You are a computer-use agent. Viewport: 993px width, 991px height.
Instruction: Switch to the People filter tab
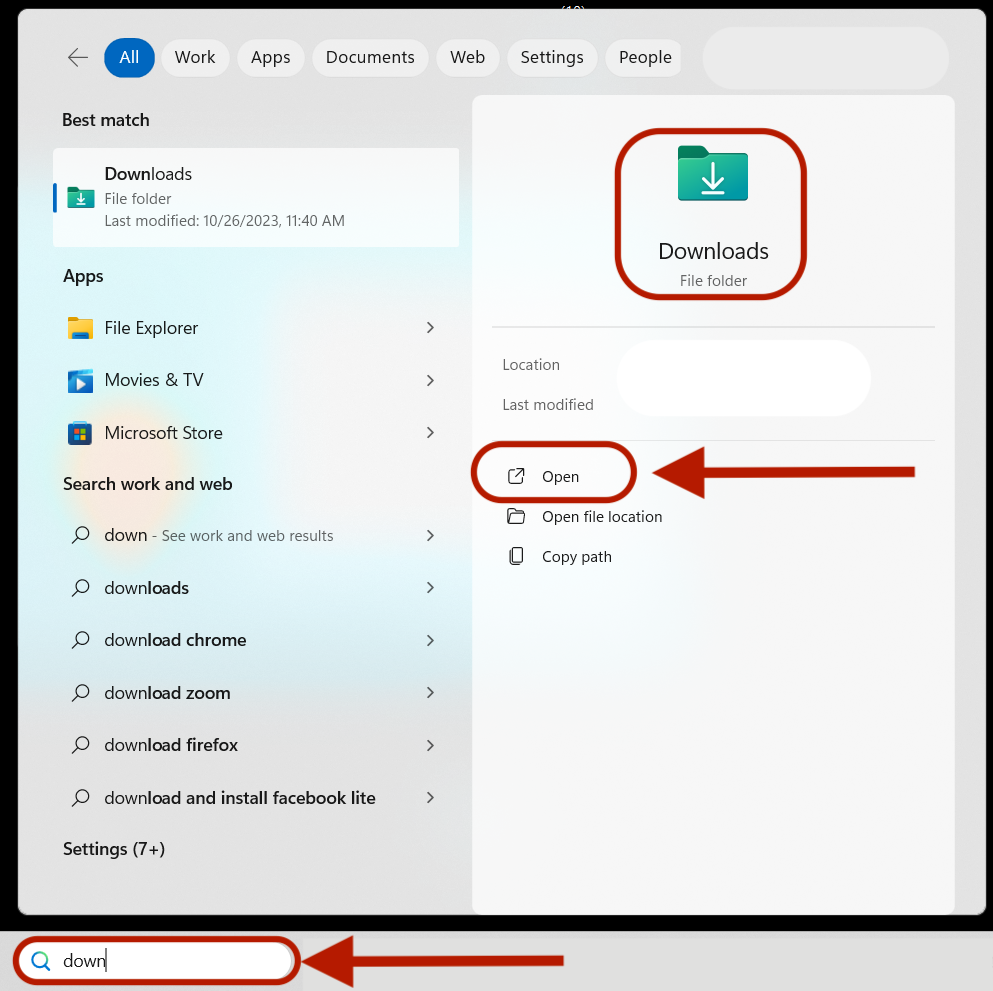point(643,58)
